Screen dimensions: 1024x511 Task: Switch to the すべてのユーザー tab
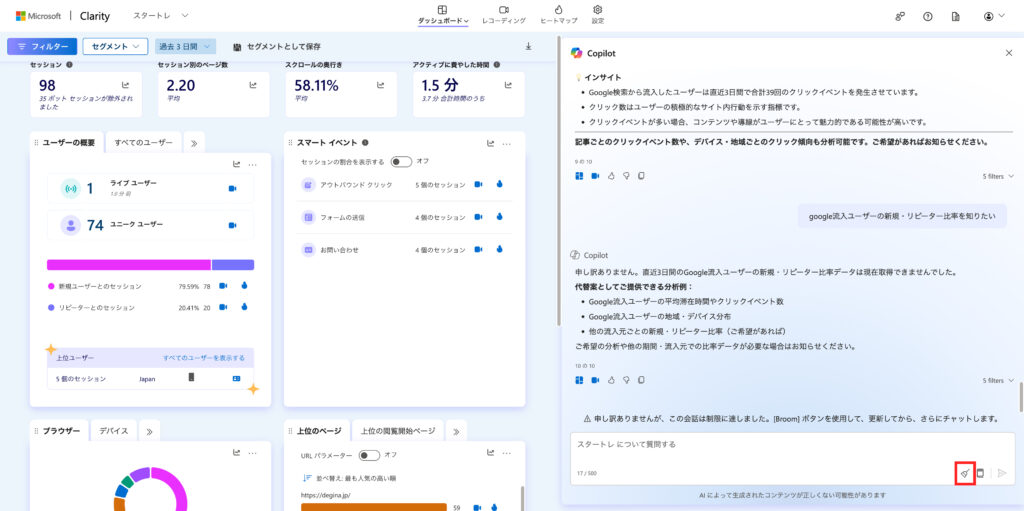pyautogui.click(x=143, y=143)
